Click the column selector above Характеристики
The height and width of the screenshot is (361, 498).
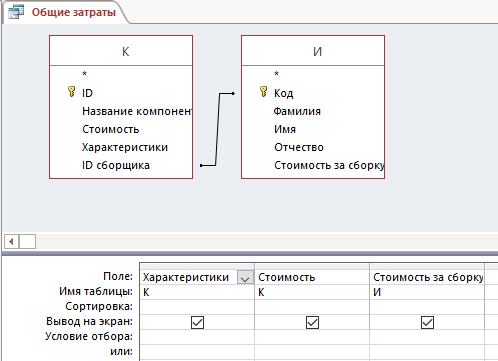pos(197,266)
